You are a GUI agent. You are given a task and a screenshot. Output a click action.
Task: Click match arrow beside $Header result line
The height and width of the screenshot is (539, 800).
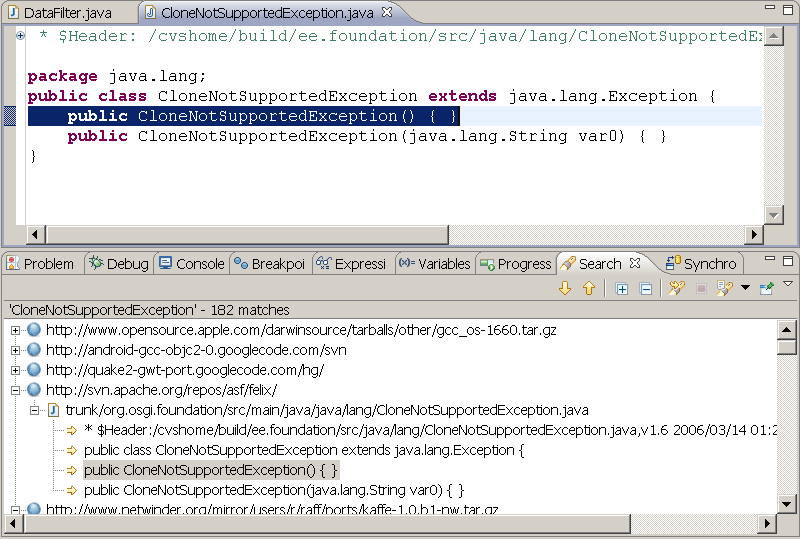coord(72,430)
